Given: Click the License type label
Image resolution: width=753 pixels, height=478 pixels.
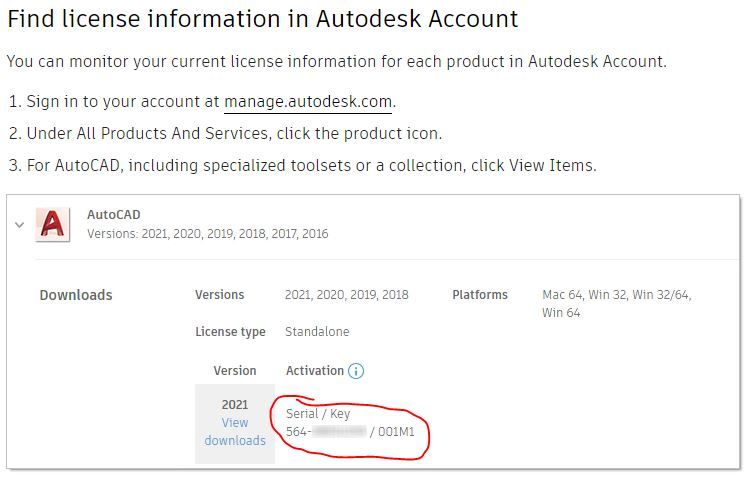Looking at the screenshot, I should click(230, 332).
